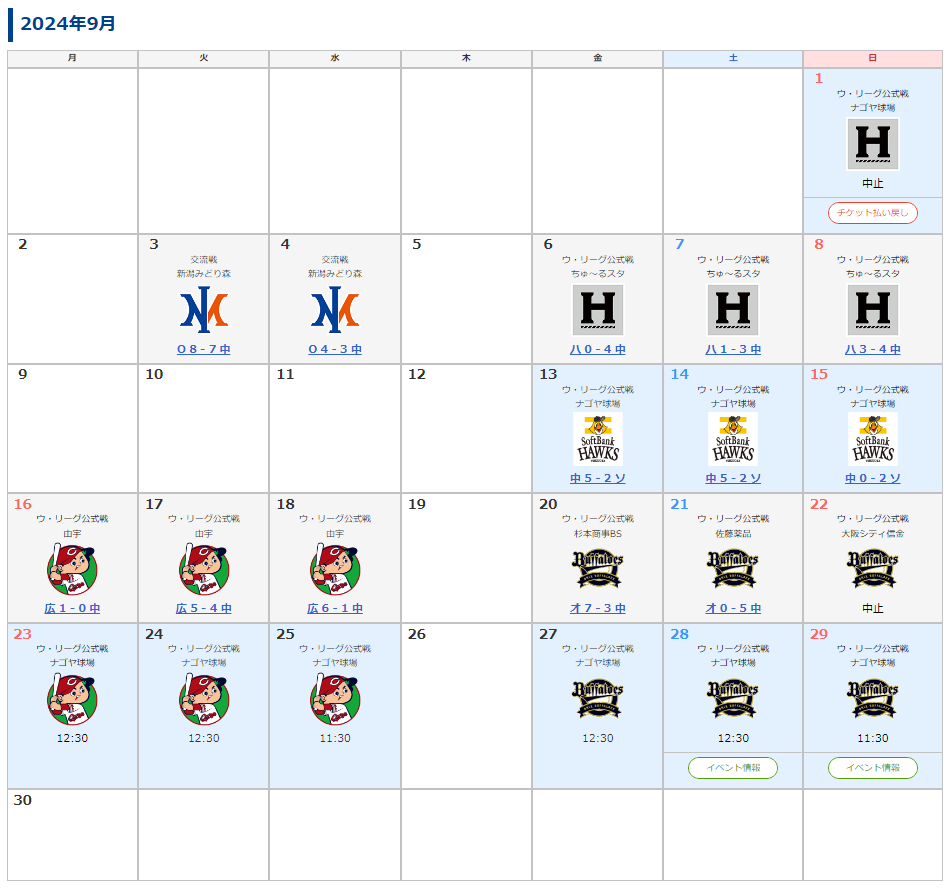Open the 4-3 score link on September 4
Viewport: 948px width, 888px height.
[335, 349]
